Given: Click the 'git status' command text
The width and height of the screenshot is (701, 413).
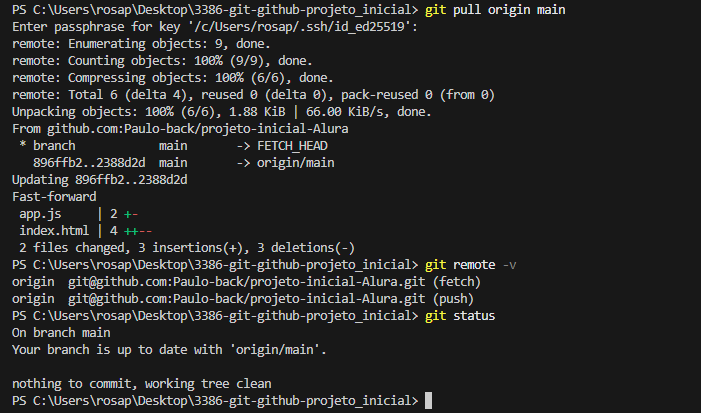Looking at the screenshot, I should tap(460, 316).
